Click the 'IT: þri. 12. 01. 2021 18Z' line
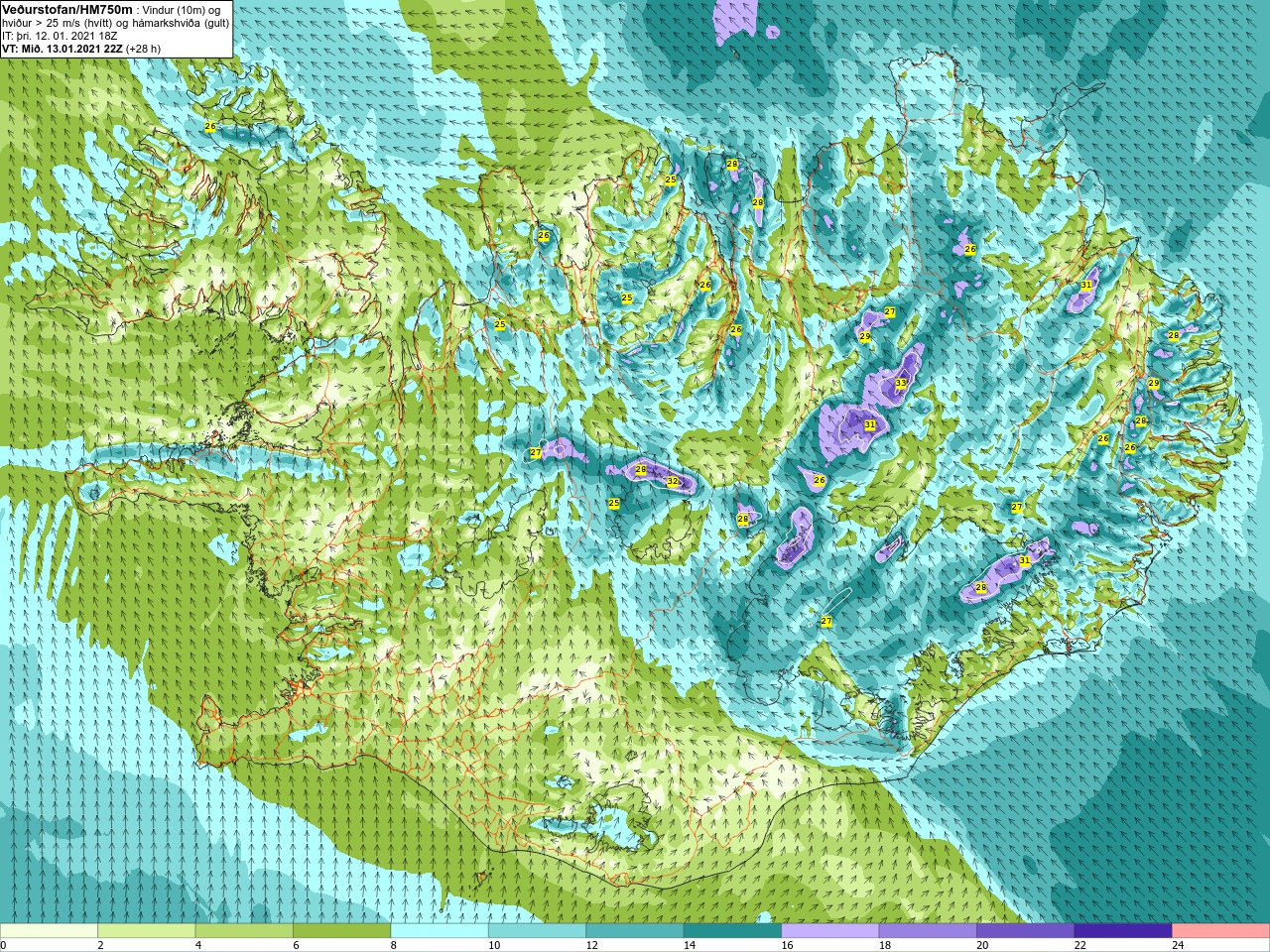The image size is (1270, 952). pos(60,36)
